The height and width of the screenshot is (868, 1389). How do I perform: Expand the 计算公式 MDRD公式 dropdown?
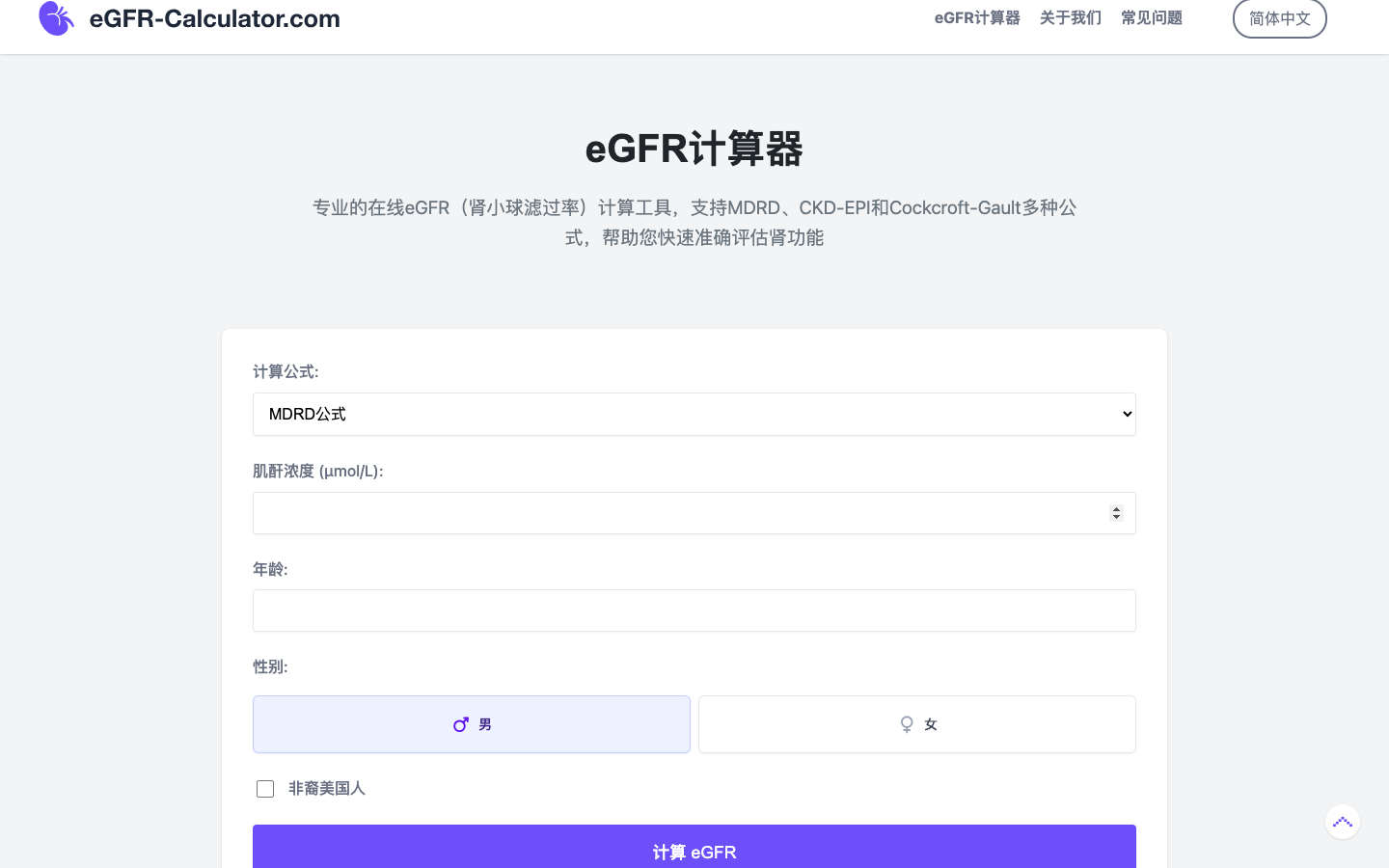pos(694,414)
